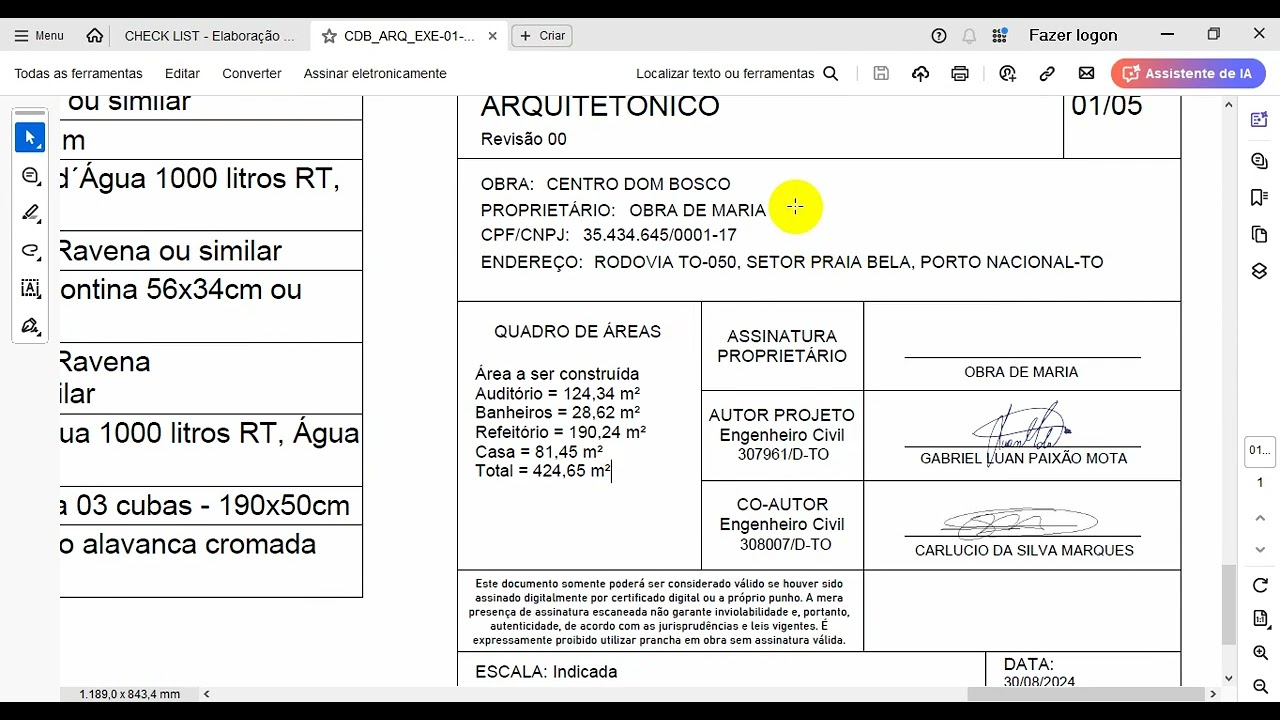Click the name 'CARLUCIO DA SILVA MARQUES'
This screenshot has height=720, width=1280.
pyautogui.click(x=1024, y=550)
